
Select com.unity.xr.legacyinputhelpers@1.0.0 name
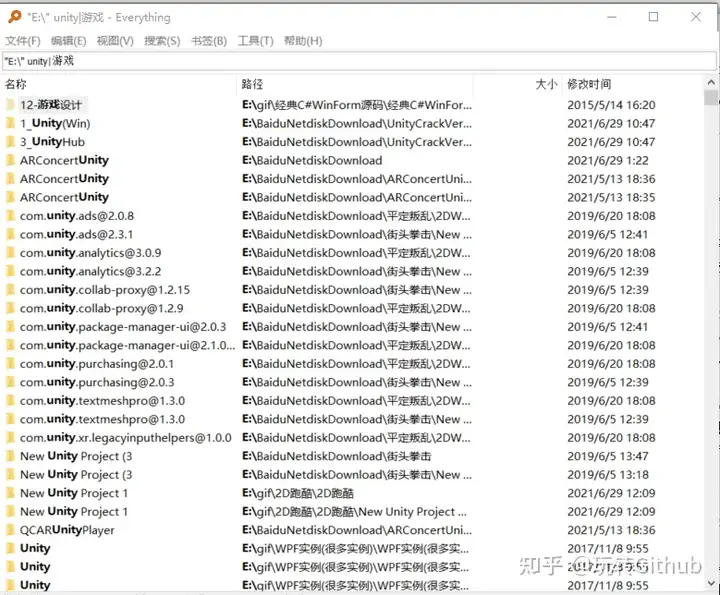click(x=126, y=438)
